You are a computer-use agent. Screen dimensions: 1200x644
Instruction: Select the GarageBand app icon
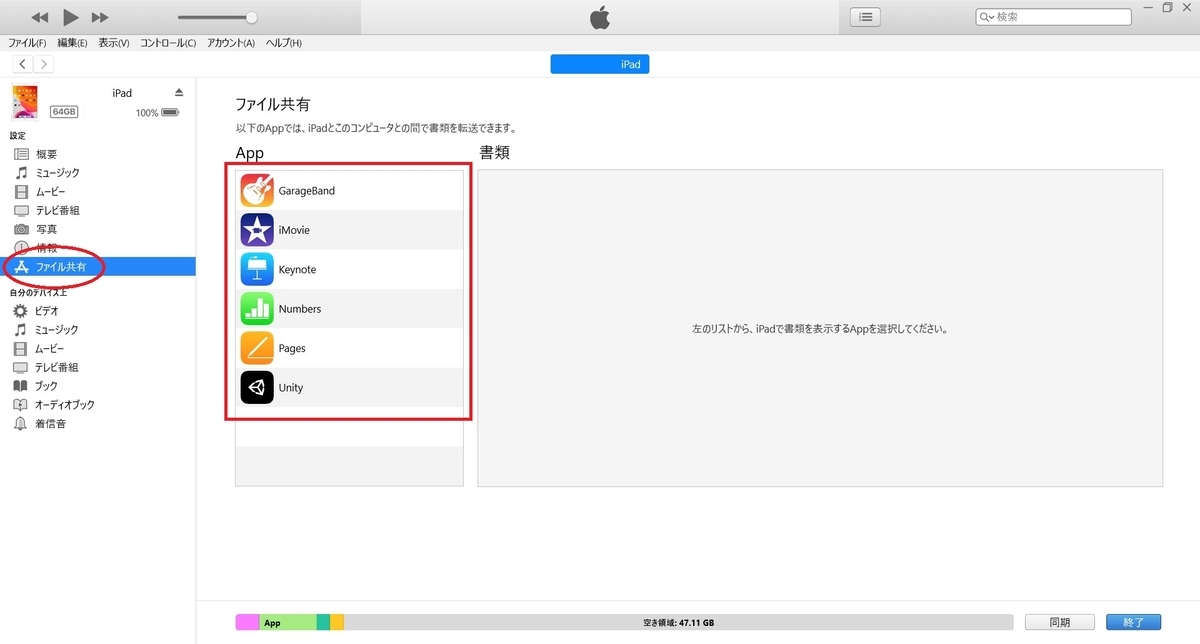click(257, 190)
